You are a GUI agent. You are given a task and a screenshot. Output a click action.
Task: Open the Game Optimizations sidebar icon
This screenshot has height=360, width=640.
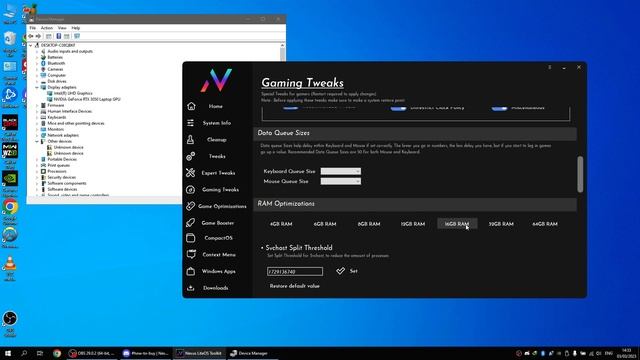190,206
